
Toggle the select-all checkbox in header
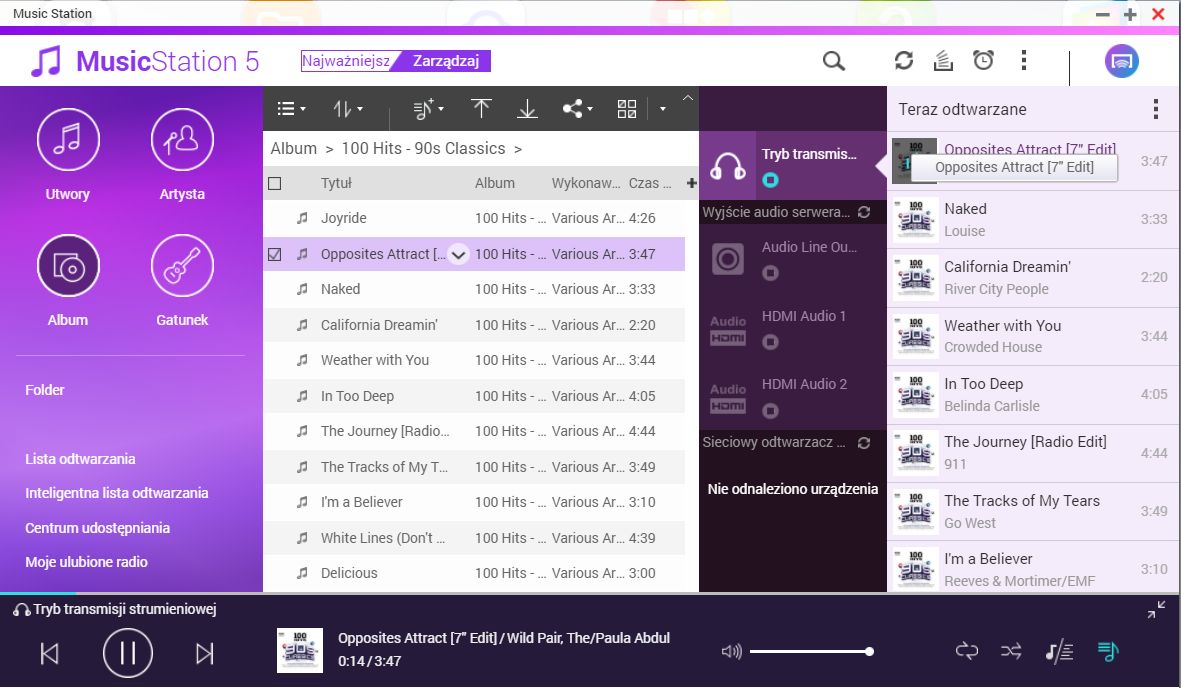(x=275, y=183)
